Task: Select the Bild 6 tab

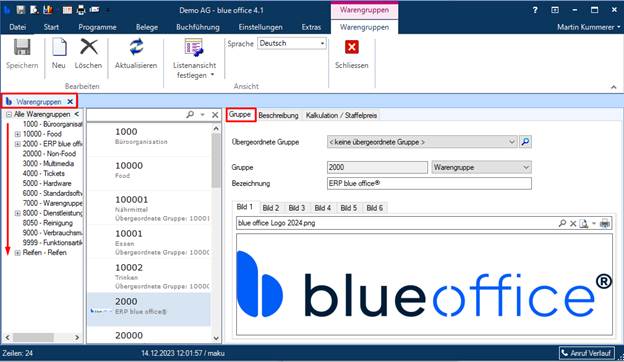Action: (x=374, y=208)
